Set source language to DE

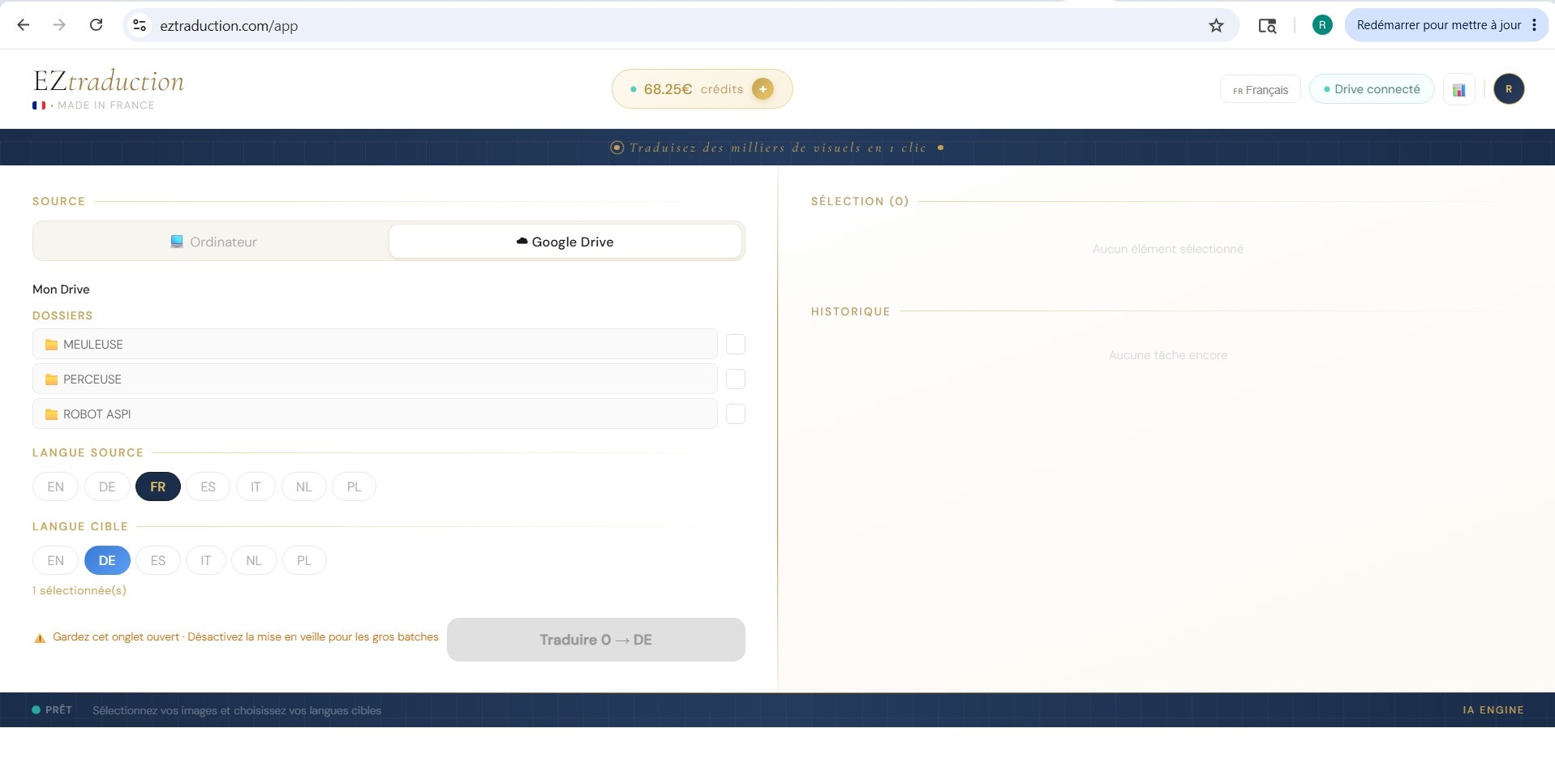coord(107,486)
